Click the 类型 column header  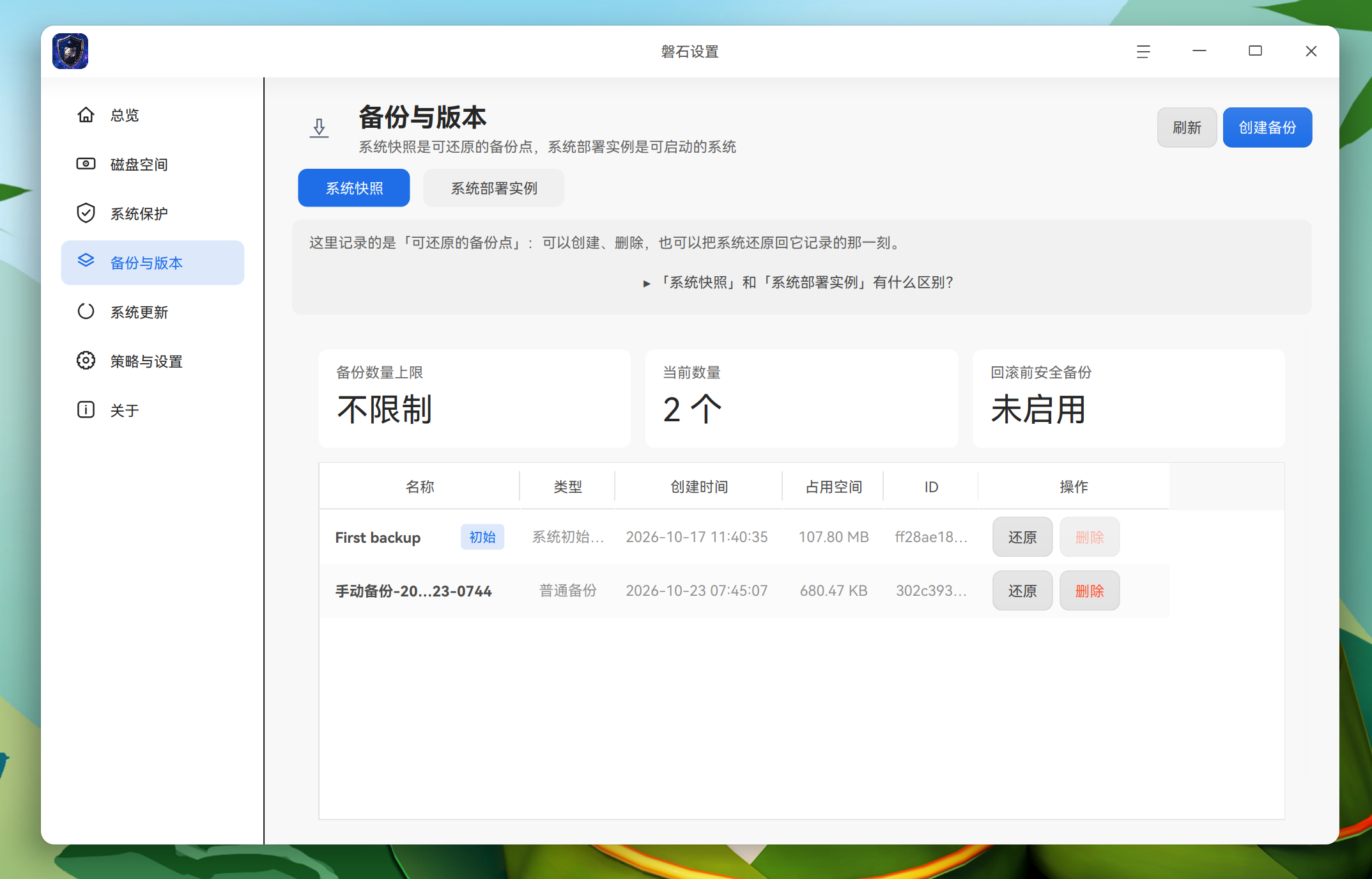pyautogui.click(x=567, y=486)
